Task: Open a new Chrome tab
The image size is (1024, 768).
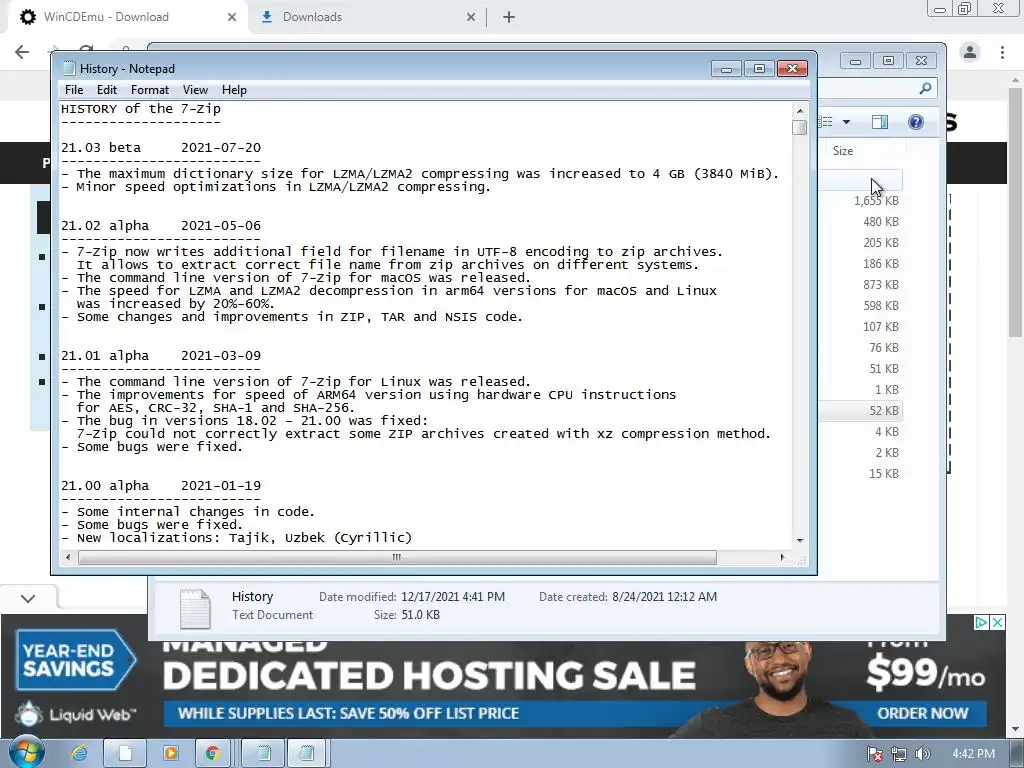Action: point(509,17)
